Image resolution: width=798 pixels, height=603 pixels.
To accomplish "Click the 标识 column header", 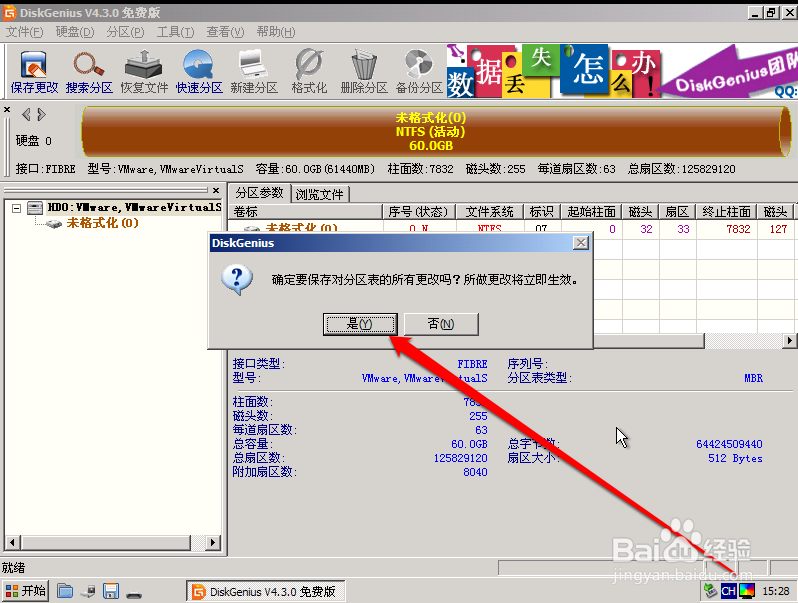I will click(542, 212).
